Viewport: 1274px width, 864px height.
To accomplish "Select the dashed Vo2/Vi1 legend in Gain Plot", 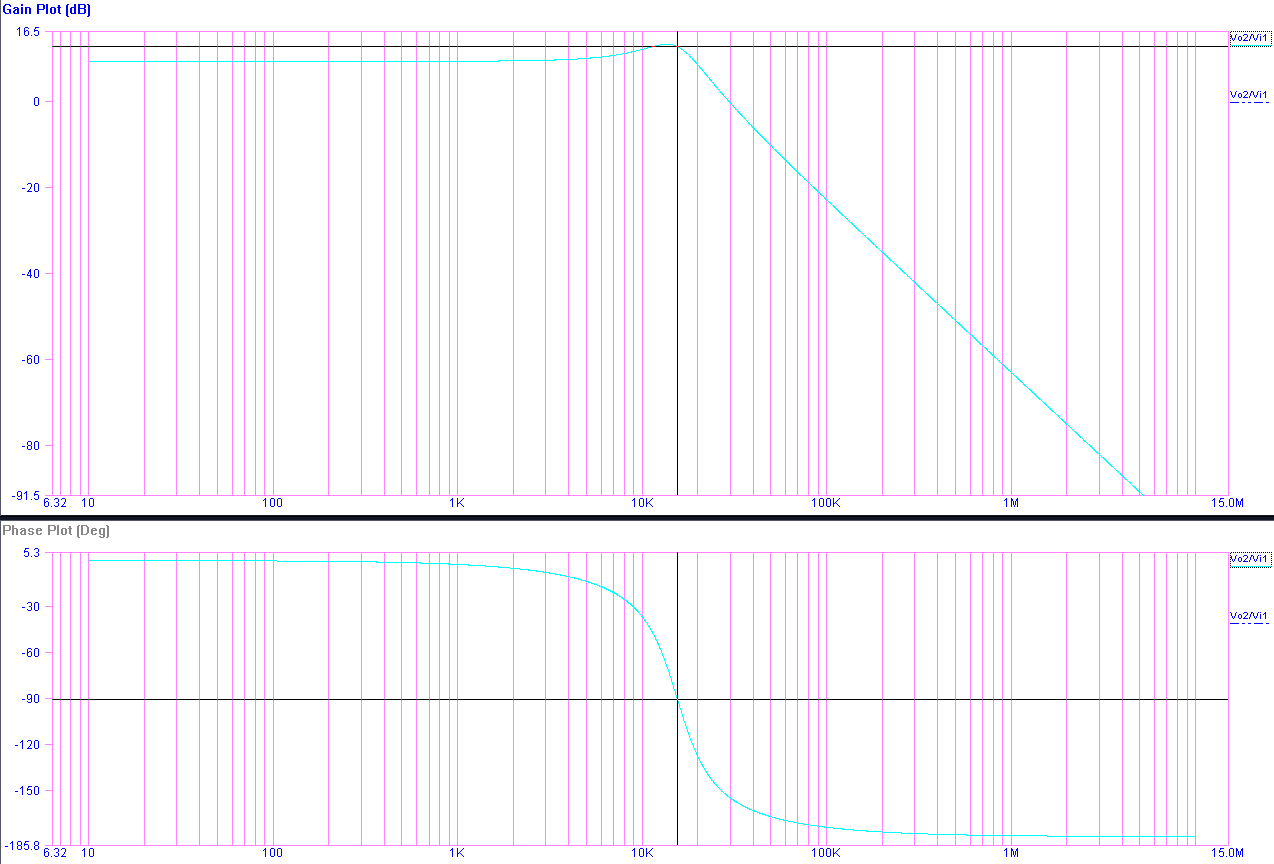I will pyautogui.click(x=1249, y=96).
